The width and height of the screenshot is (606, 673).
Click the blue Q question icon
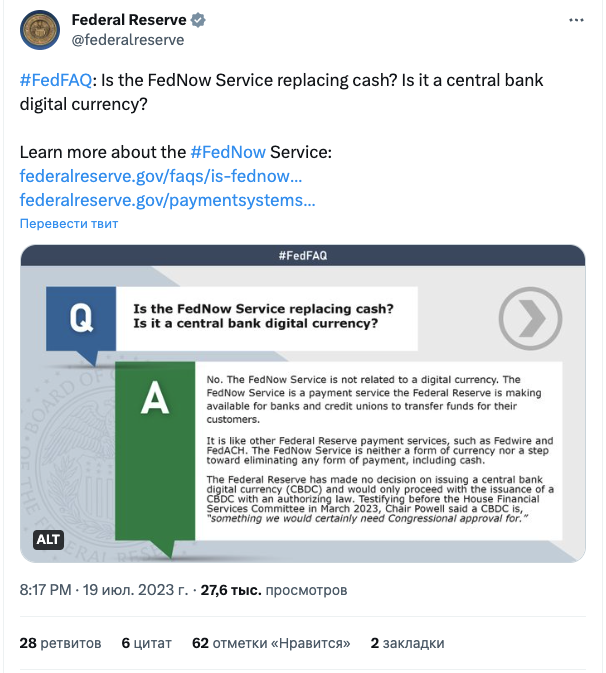81,320
